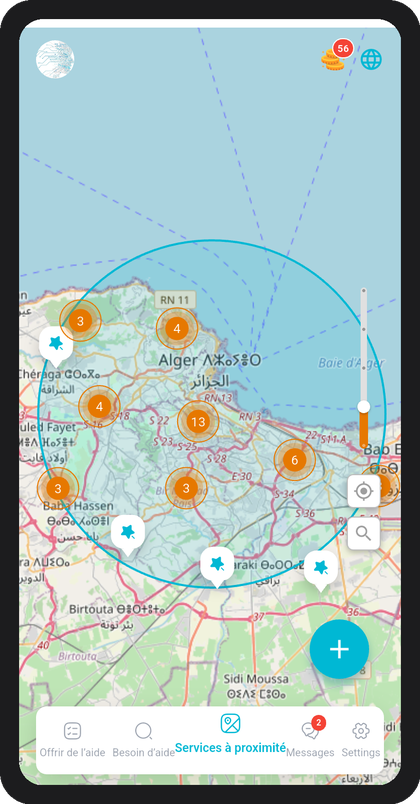Switch to Offrir de l'aide tab
Viewport: 420px width, 804px height.
tap(72, 740)
